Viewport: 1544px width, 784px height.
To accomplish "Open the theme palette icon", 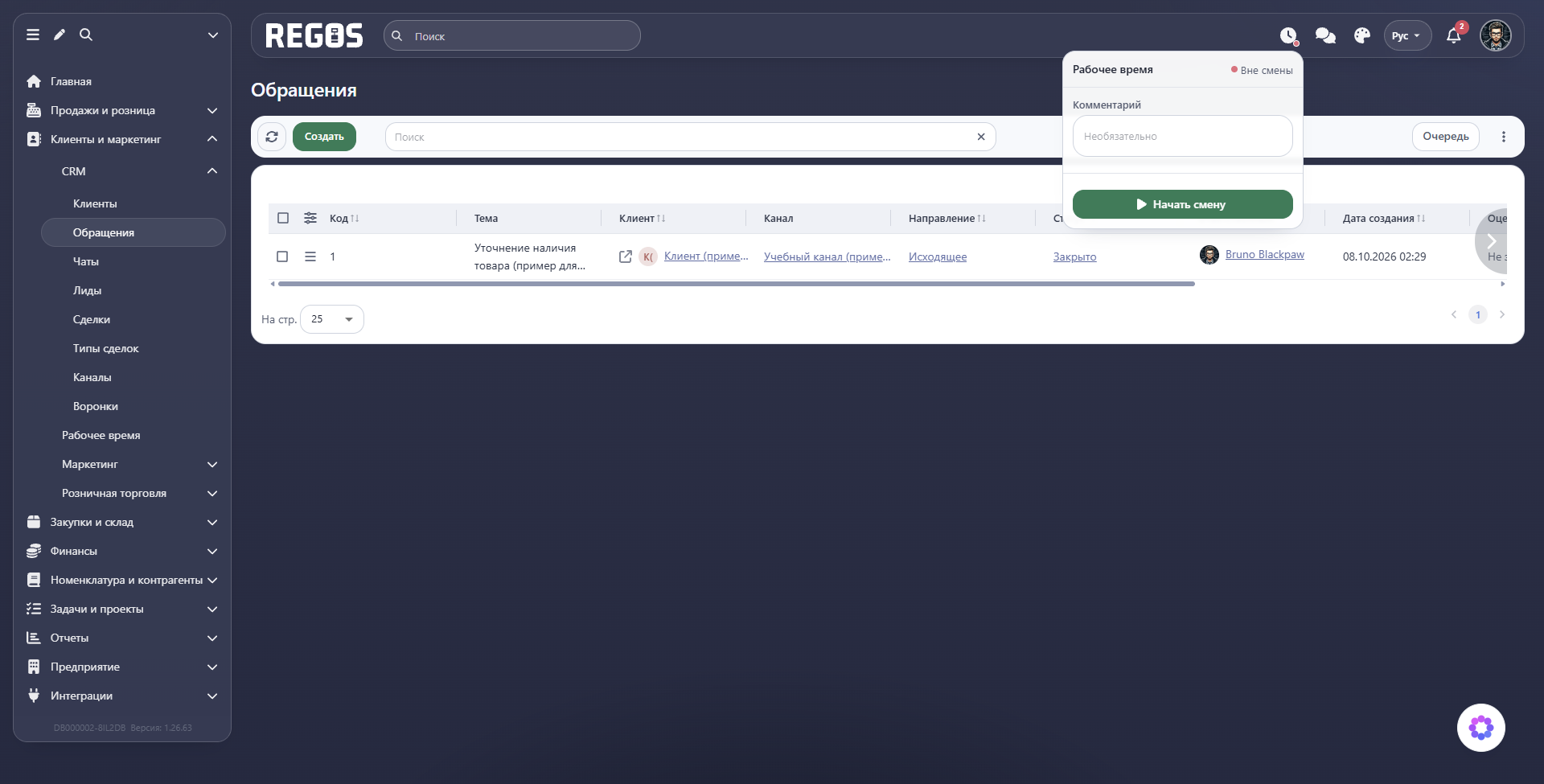I will (1361, 36).
